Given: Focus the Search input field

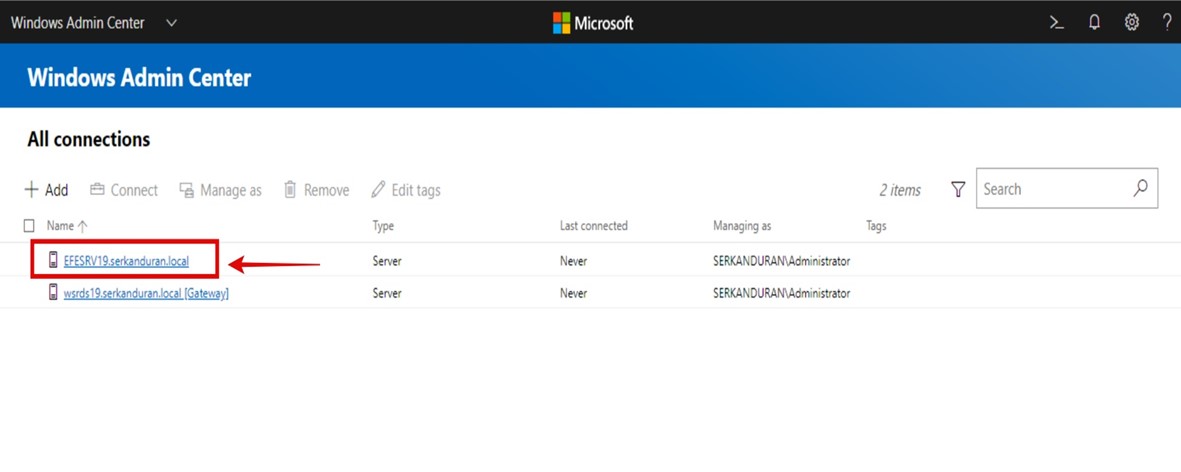Looking at the screenshot, I should coord(1067,189).
